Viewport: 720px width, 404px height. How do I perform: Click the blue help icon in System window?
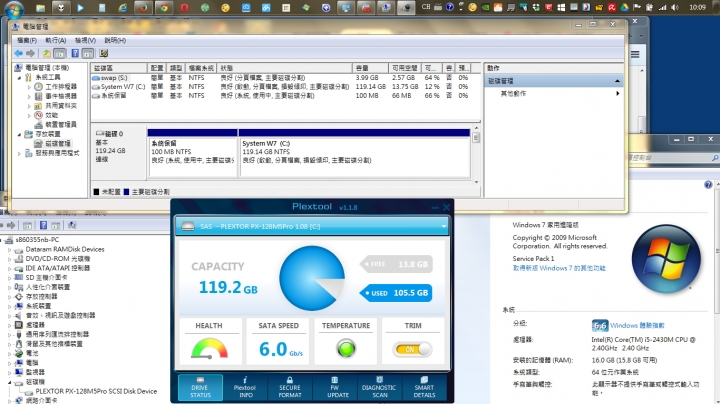tap(708, 185)
